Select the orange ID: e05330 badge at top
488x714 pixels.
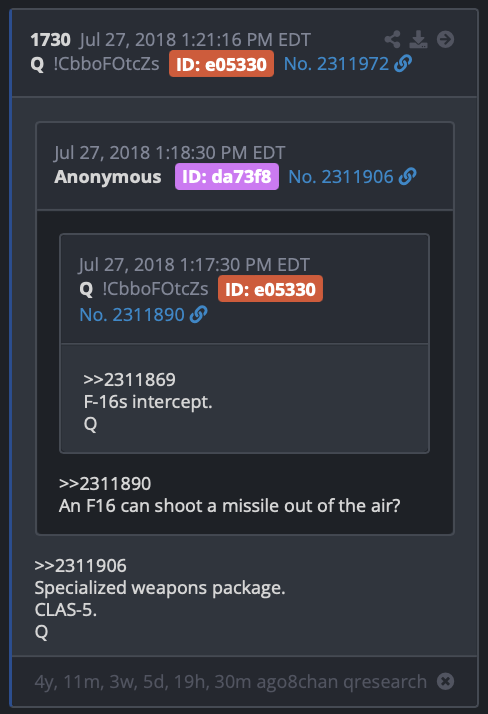point(221,64)
